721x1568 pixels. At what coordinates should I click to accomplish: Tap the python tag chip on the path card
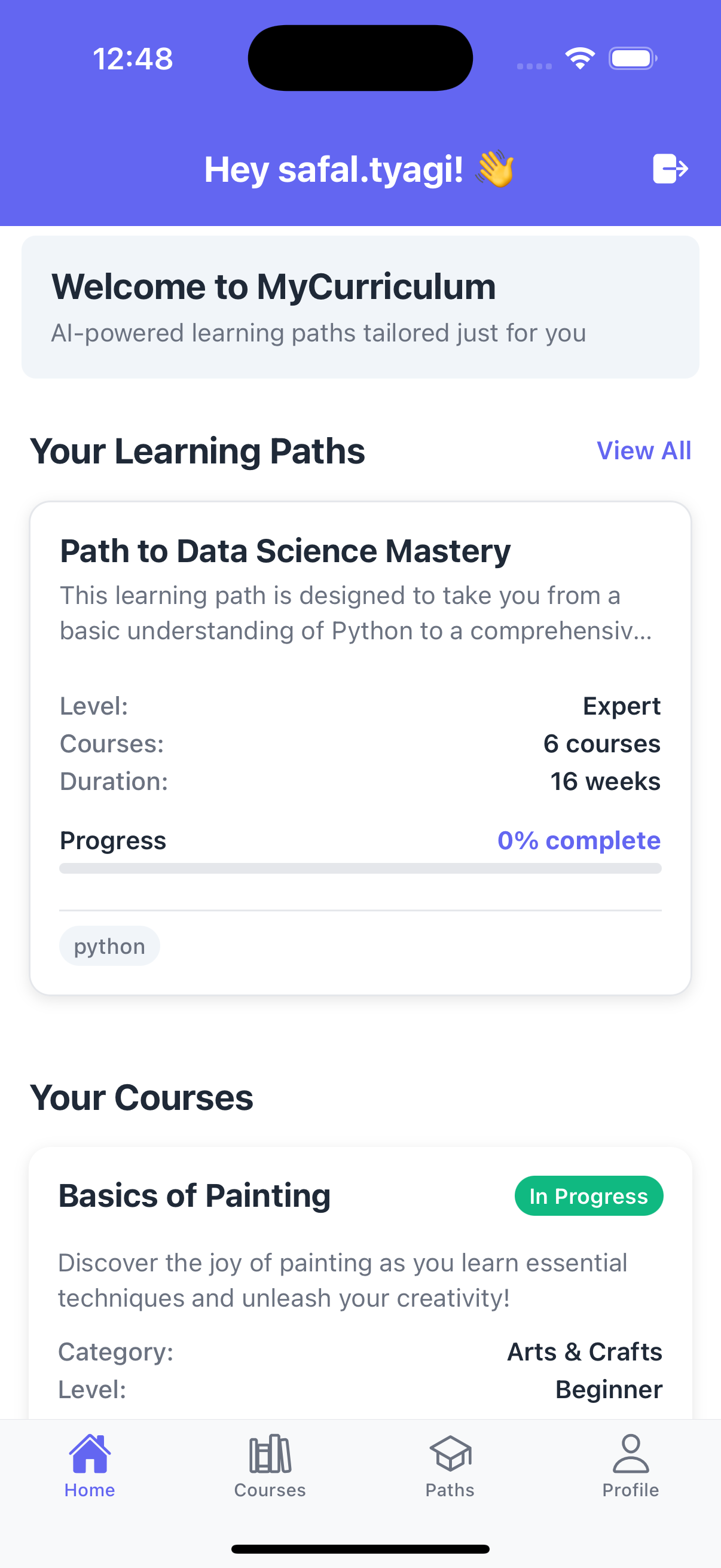tap(109, 945)
